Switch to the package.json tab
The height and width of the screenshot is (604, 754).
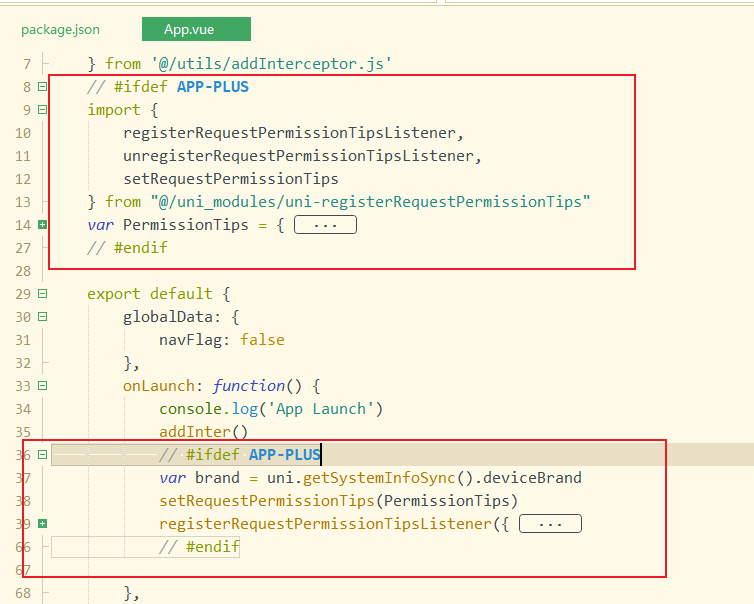[x=60, y=30]
